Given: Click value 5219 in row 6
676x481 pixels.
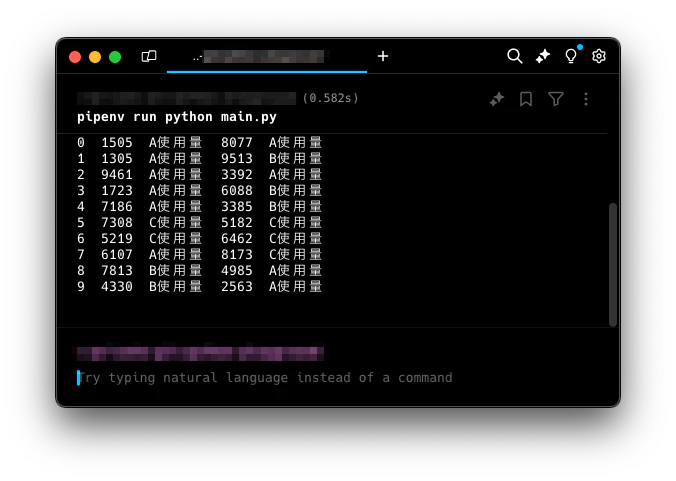Looking at the screenshot, I should [x=117, y=238].
